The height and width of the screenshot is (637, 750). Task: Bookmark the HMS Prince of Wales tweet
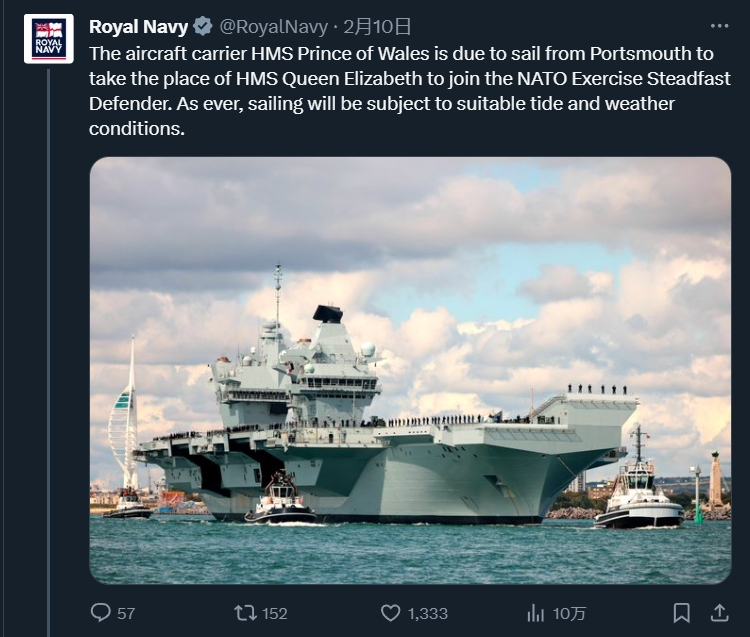click(x=681, y=612)
